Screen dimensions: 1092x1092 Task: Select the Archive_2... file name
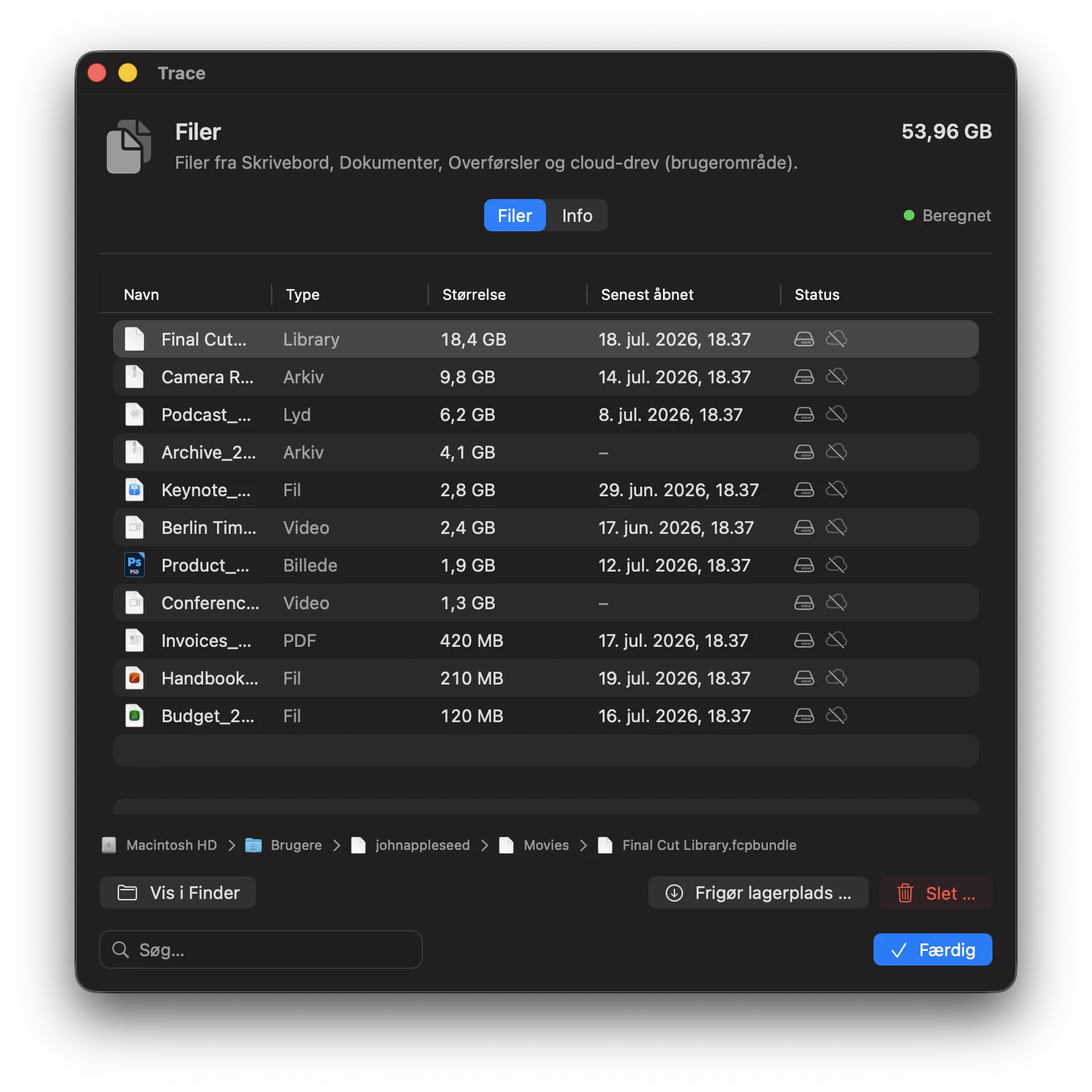[208, 453]
